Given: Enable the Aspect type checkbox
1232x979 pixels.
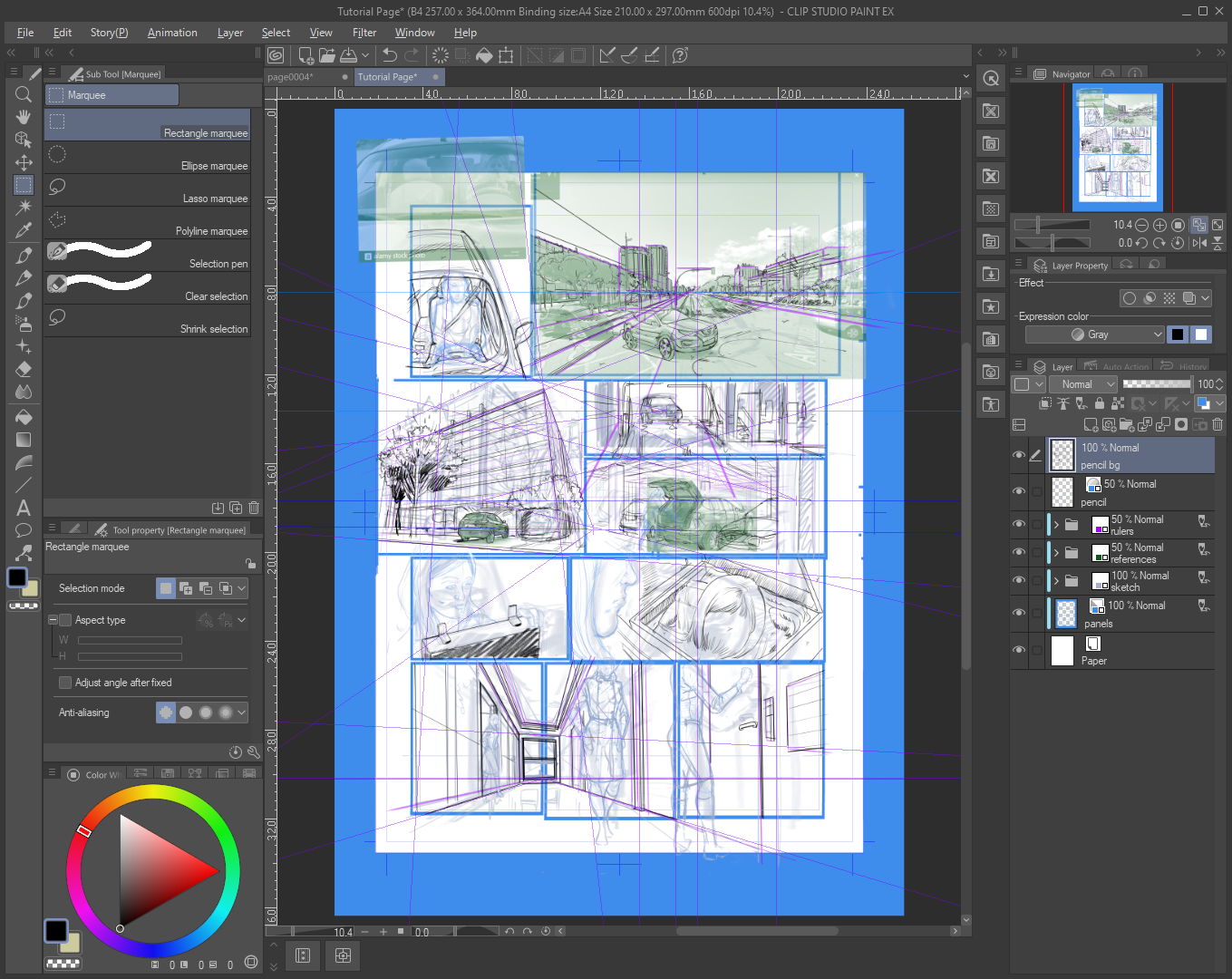Looking at the screenshot, I should 65,620.
